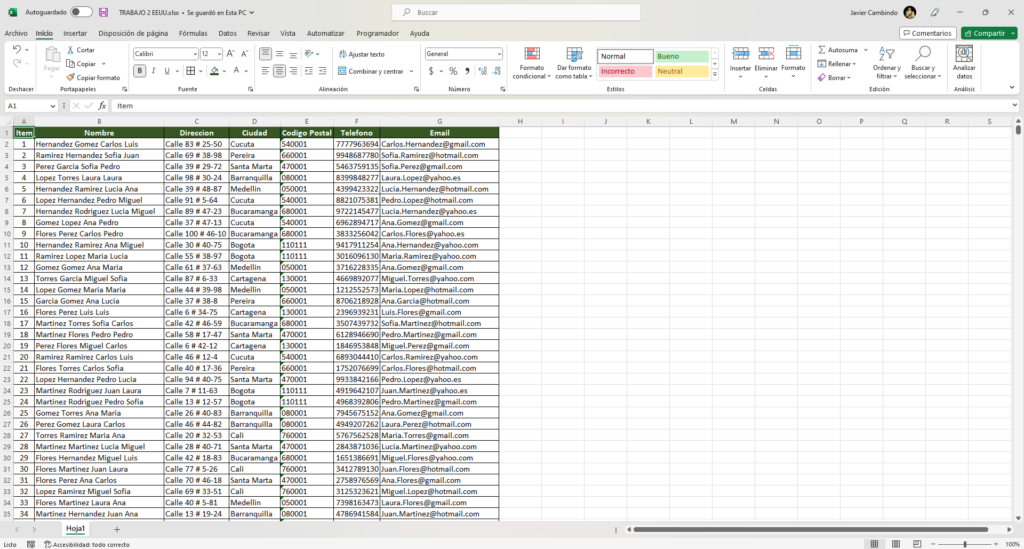Open the Combinar y centrar dropdown arrow
This screenshot has width=1024, height=549.
(x=412, y=71)
